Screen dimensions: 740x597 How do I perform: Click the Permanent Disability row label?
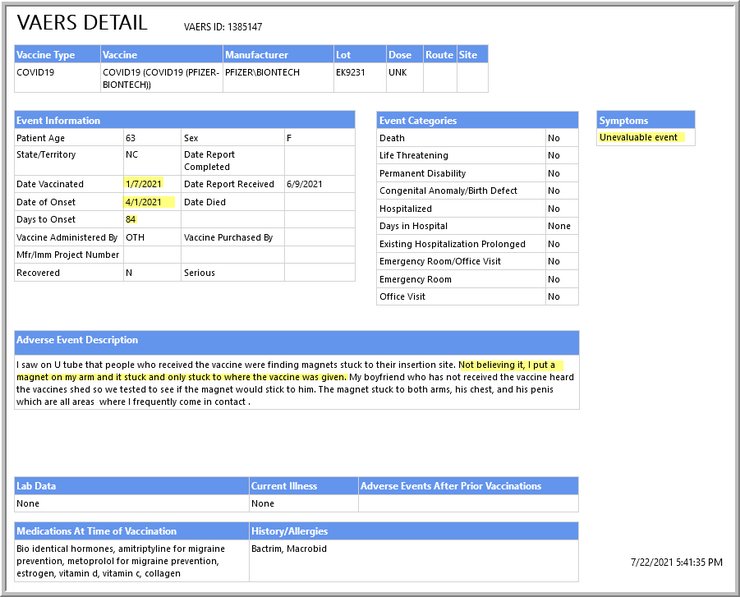pyautogui.click(x=422, y=173)
